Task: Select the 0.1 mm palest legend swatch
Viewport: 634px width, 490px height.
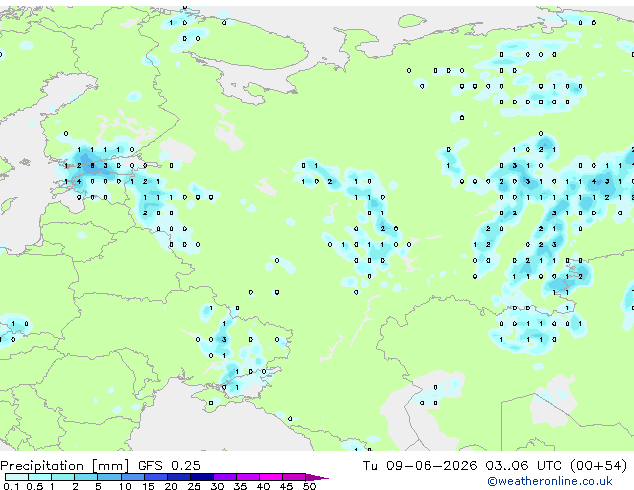Action: (x=17, y=477)
